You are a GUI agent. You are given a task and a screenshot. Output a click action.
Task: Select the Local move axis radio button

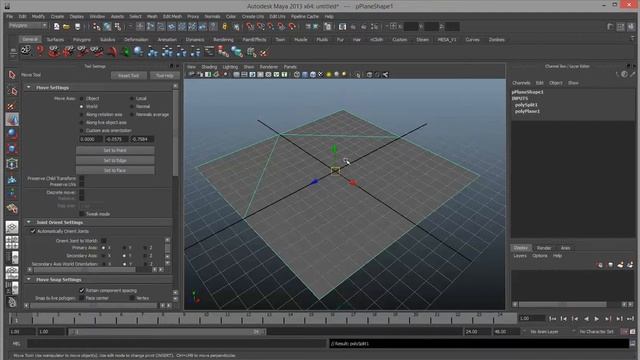tap(131, 98)
